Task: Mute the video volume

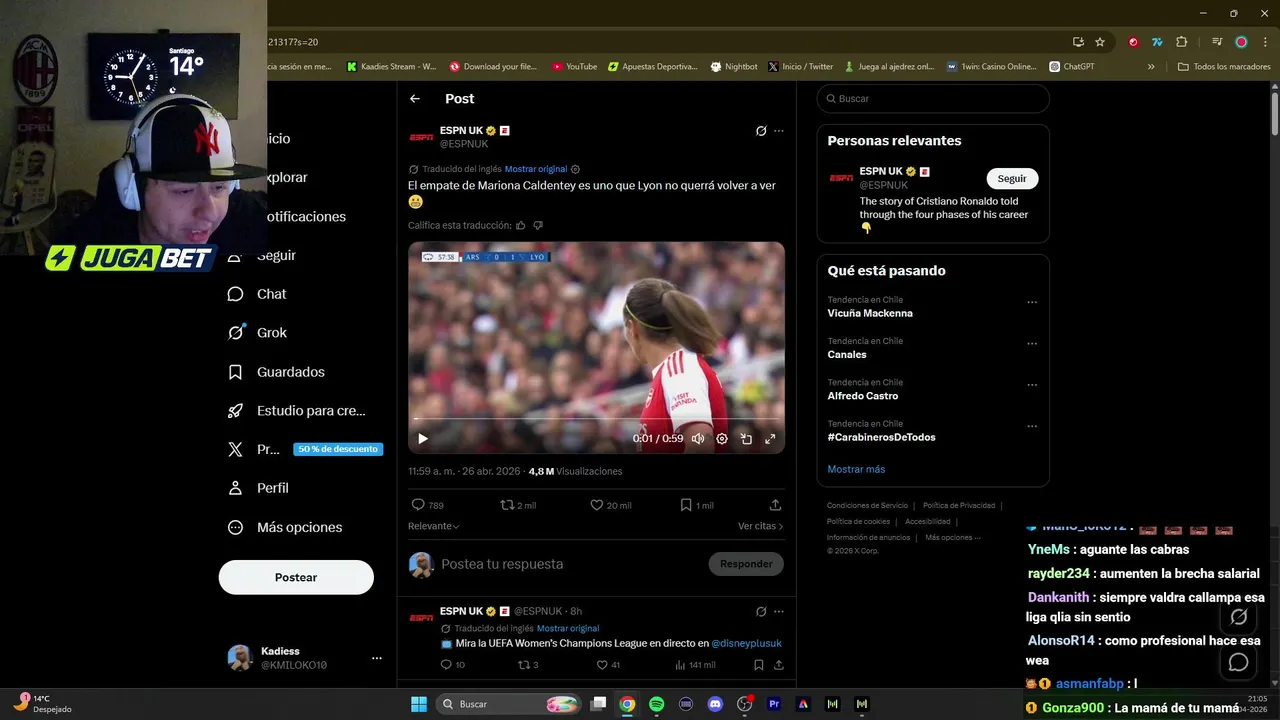Action: [698, 438]
